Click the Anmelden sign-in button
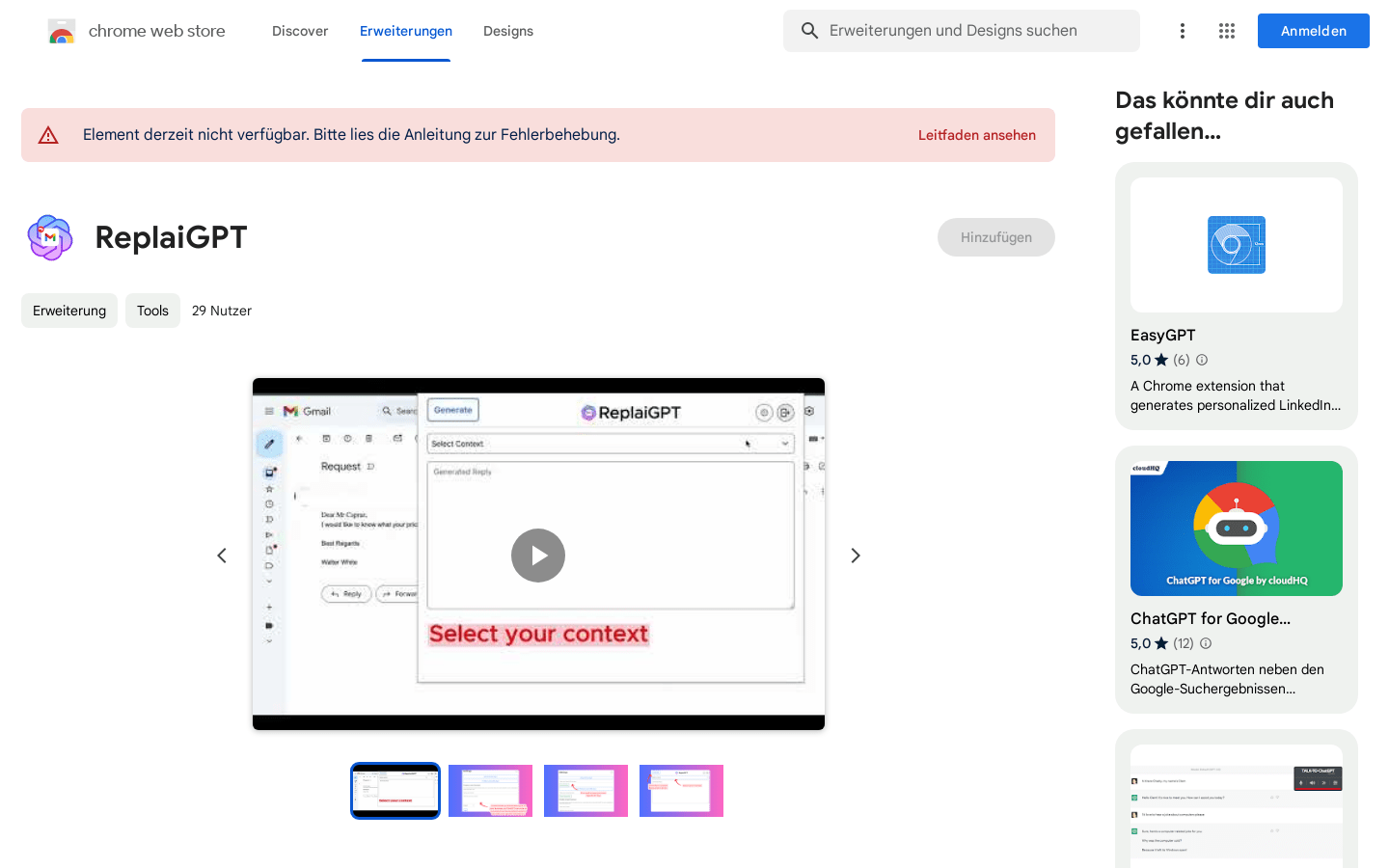The image size is (1389, 868). [x=1313, y=31]
